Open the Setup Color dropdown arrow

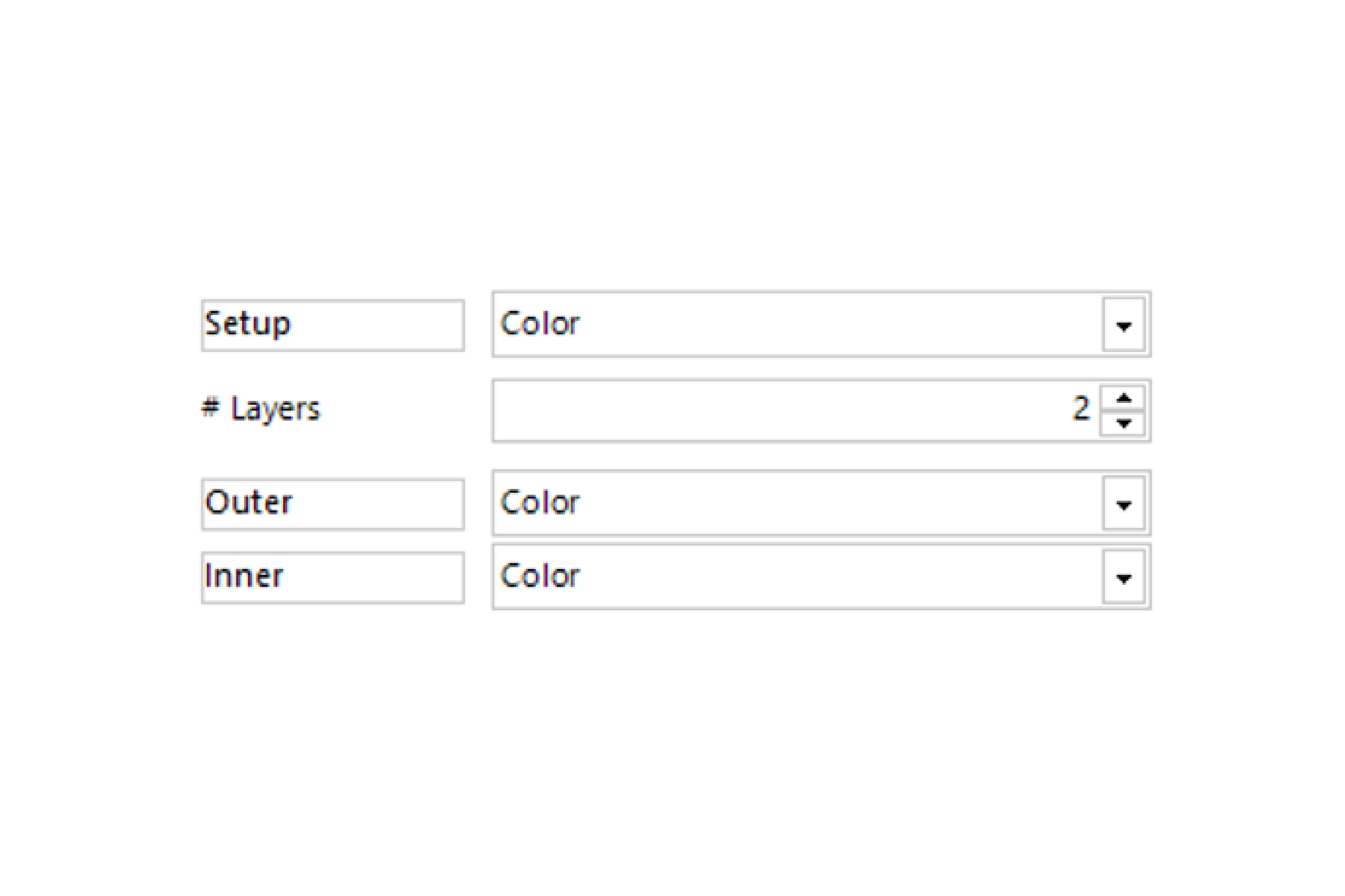click(1123, 325)
